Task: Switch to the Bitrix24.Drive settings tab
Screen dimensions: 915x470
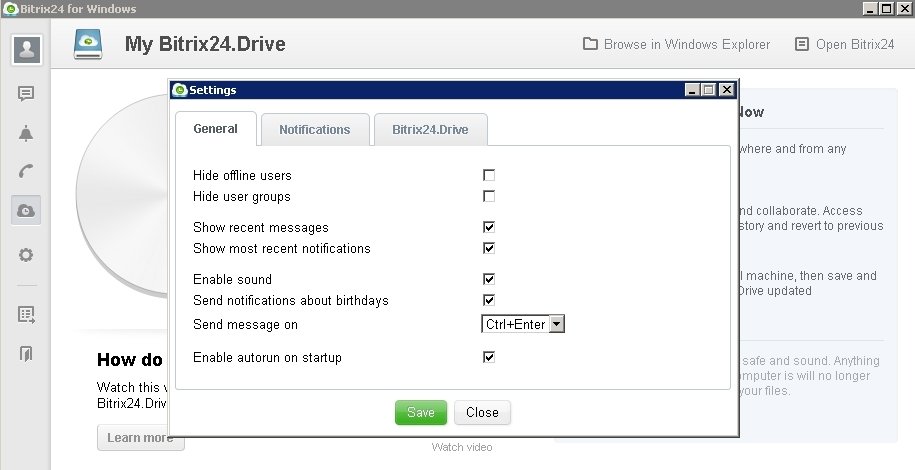Action: point(430,130)
